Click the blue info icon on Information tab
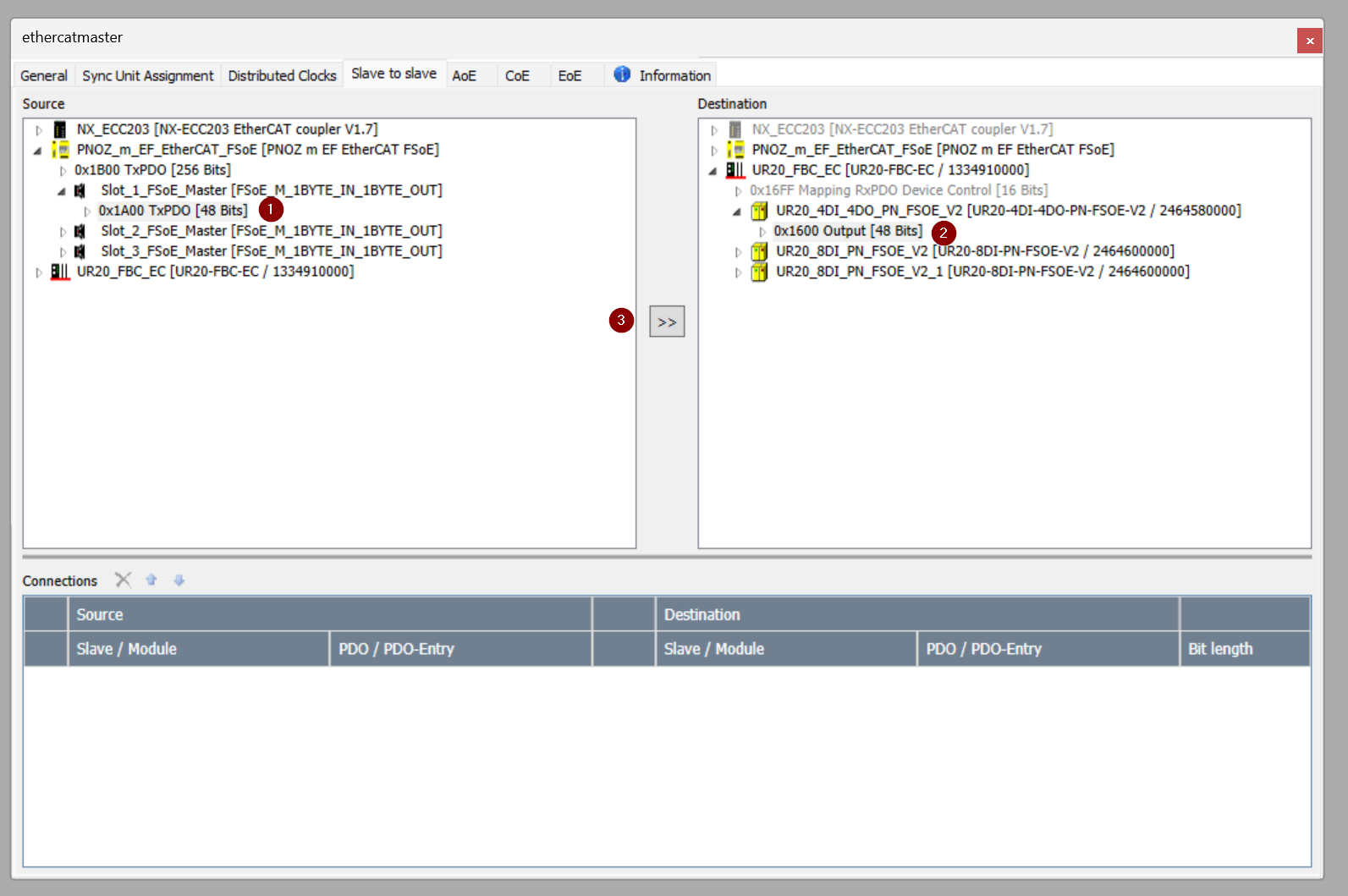 point(622,74)
